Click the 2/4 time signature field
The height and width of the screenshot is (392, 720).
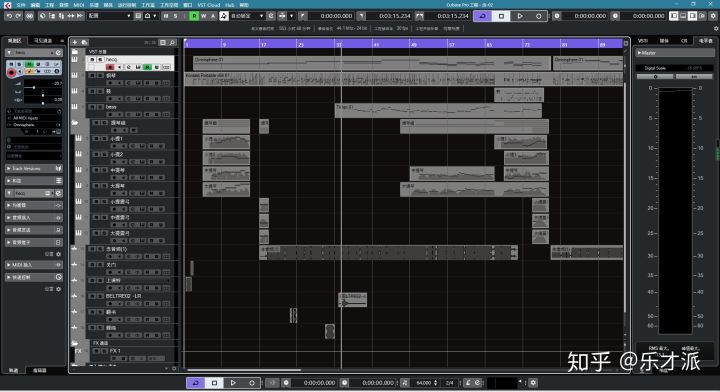pyautogui.click(x=450, y=382)
